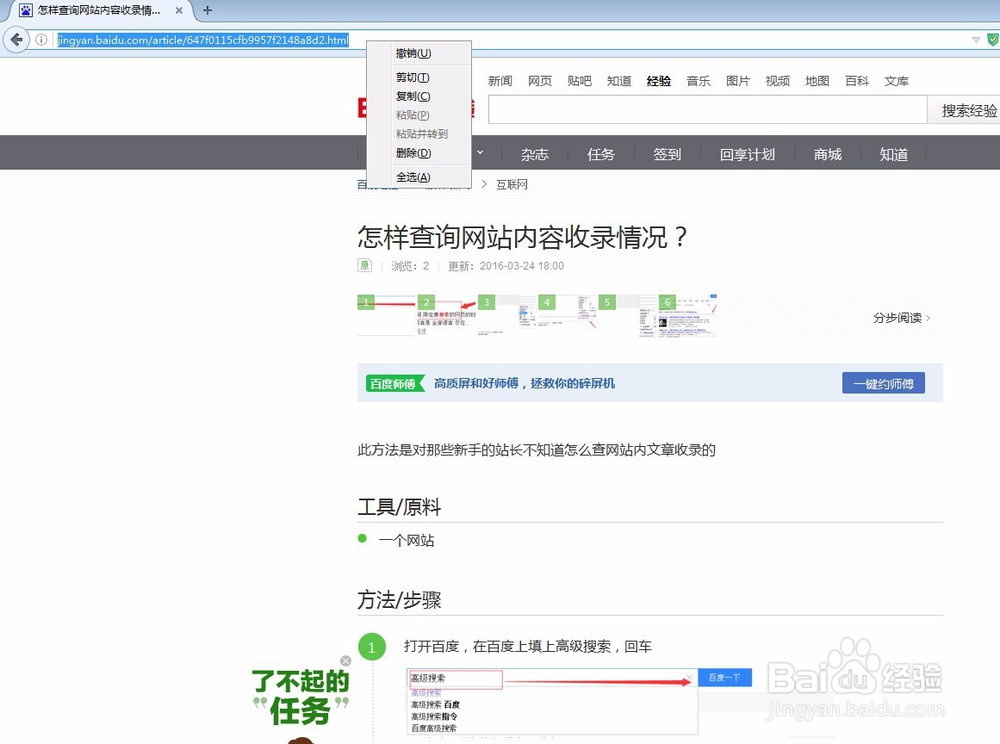Click the selected URL in the address bar
Image resolution: width=1000 pixels, height=744 pixels.
pyautogui.click(x=203, y=40)
